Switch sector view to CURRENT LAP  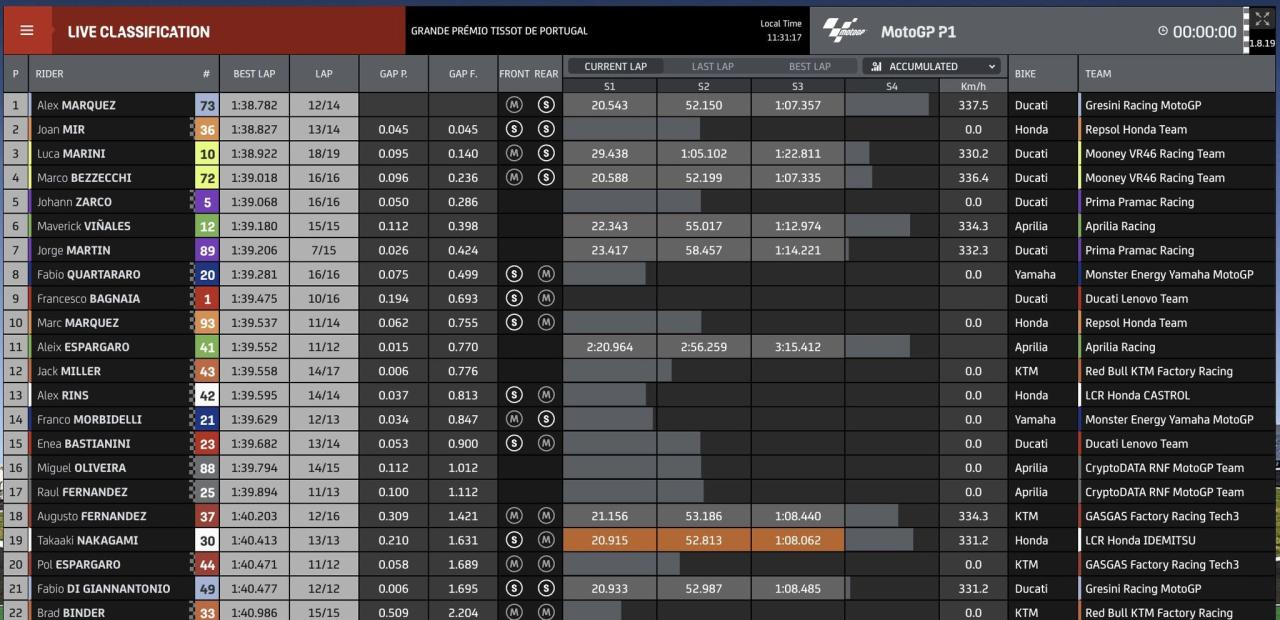615,67
